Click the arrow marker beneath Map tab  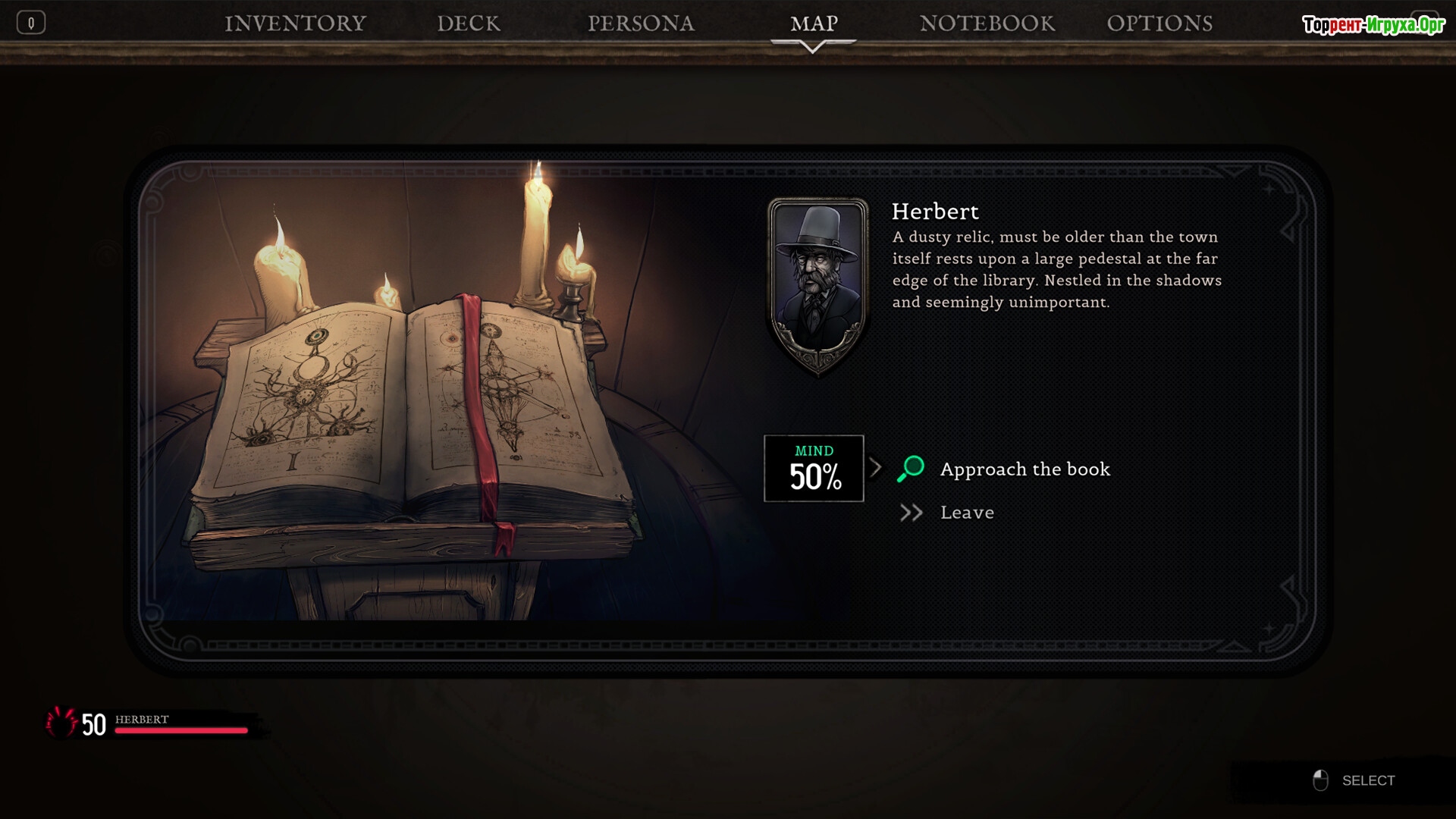pyautogui.click(x=813, y=46)
